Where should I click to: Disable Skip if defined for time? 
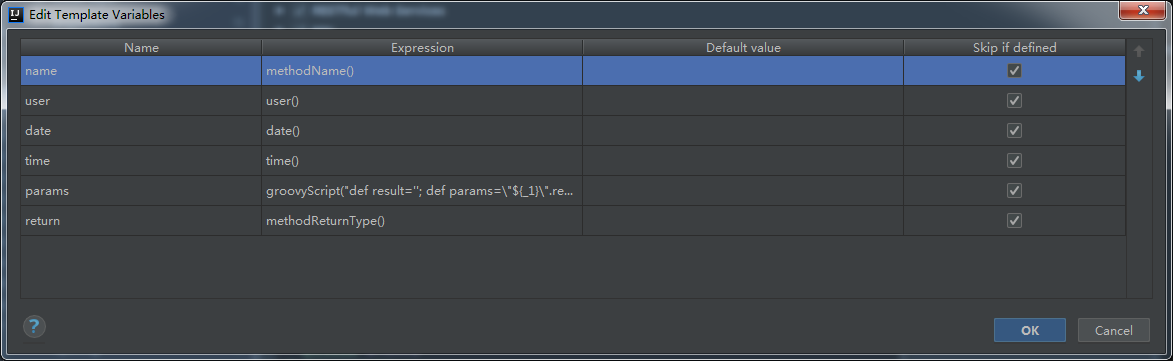[1014, 161]
